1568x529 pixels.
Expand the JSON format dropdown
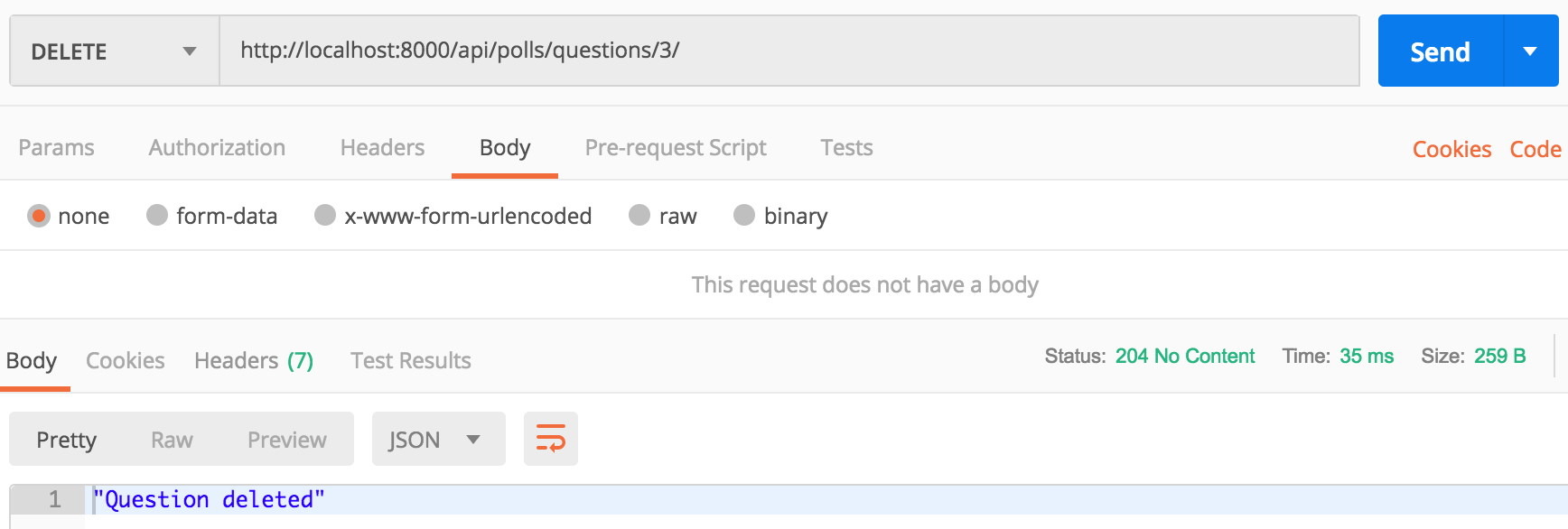point(438,439)
